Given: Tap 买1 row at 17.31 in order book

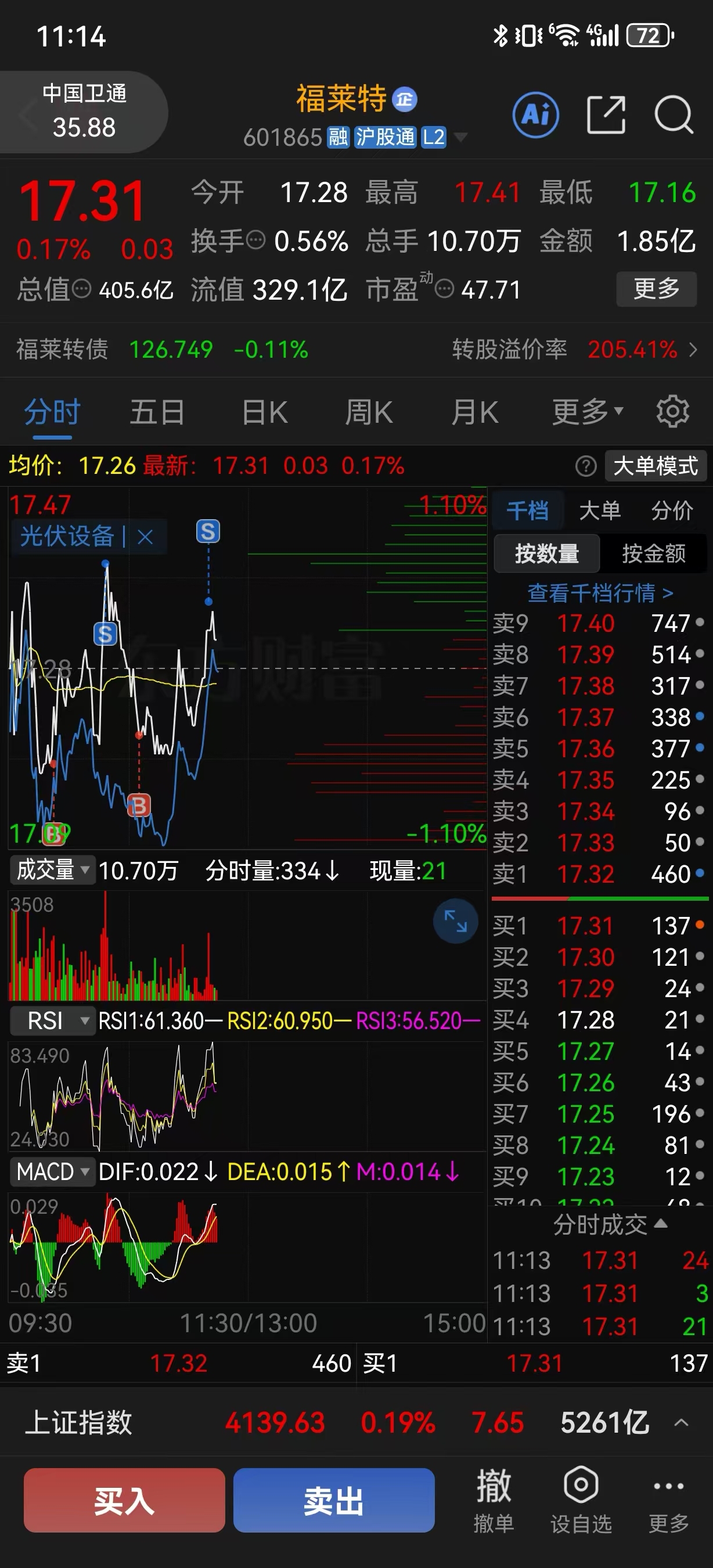Looking at the screenshot, I should click(x=600, y=926).
